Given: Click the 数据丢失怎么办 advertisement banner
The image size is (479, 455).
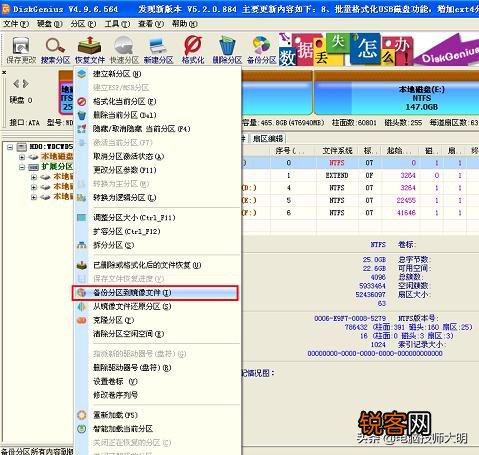Looking at the screenshot, I should 379,49.
